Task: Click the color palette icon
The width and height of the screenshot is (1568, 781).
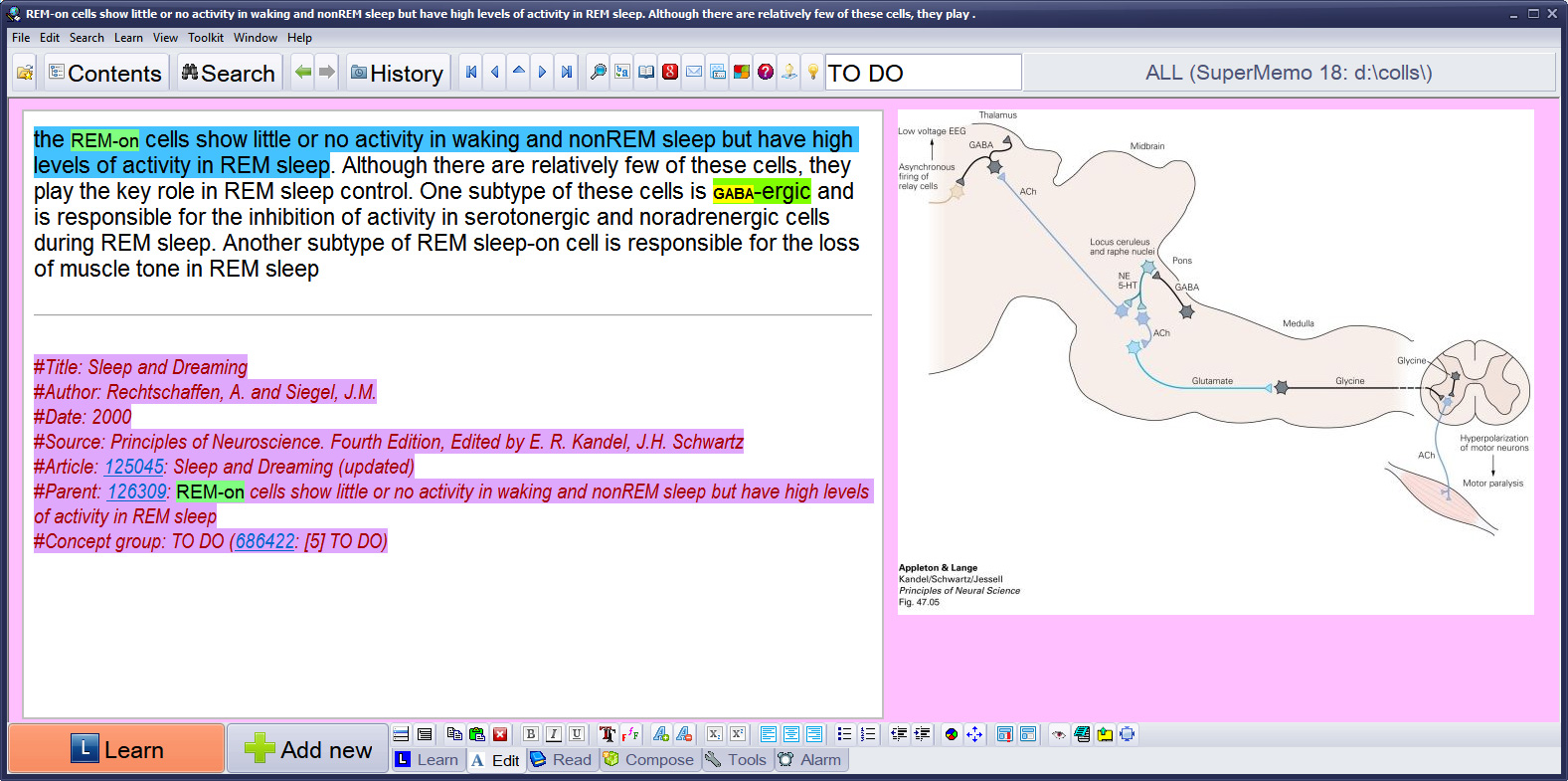Action: coord(952,734)
